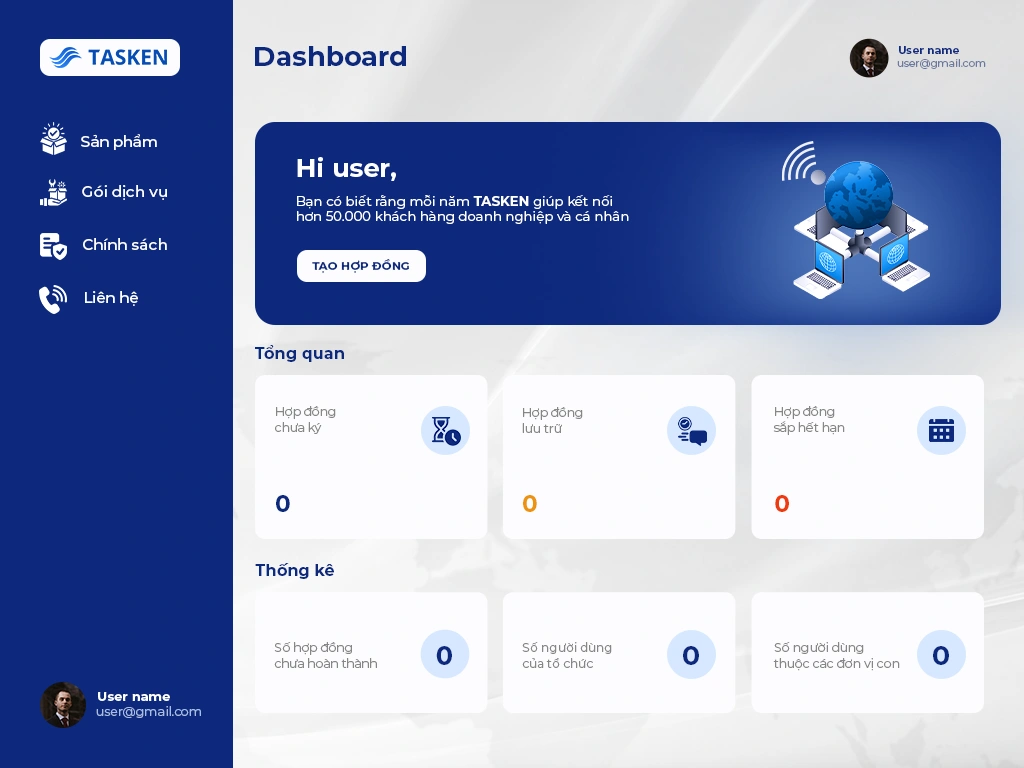Select the Số người dùng thuộc các đơn vị con label
1024x768 pixels.
coord(837,655)
